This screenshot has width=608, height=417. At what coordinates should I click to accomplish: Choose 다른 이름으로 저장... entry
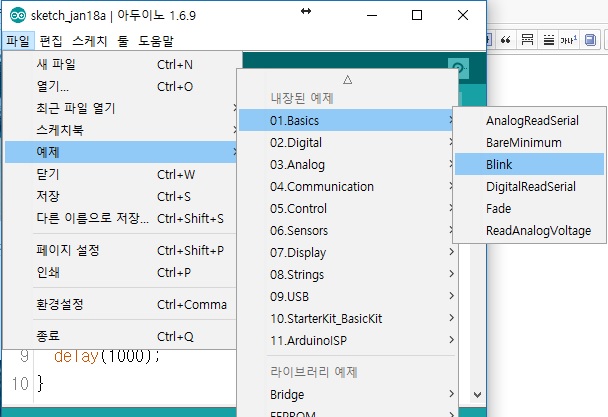121,218
